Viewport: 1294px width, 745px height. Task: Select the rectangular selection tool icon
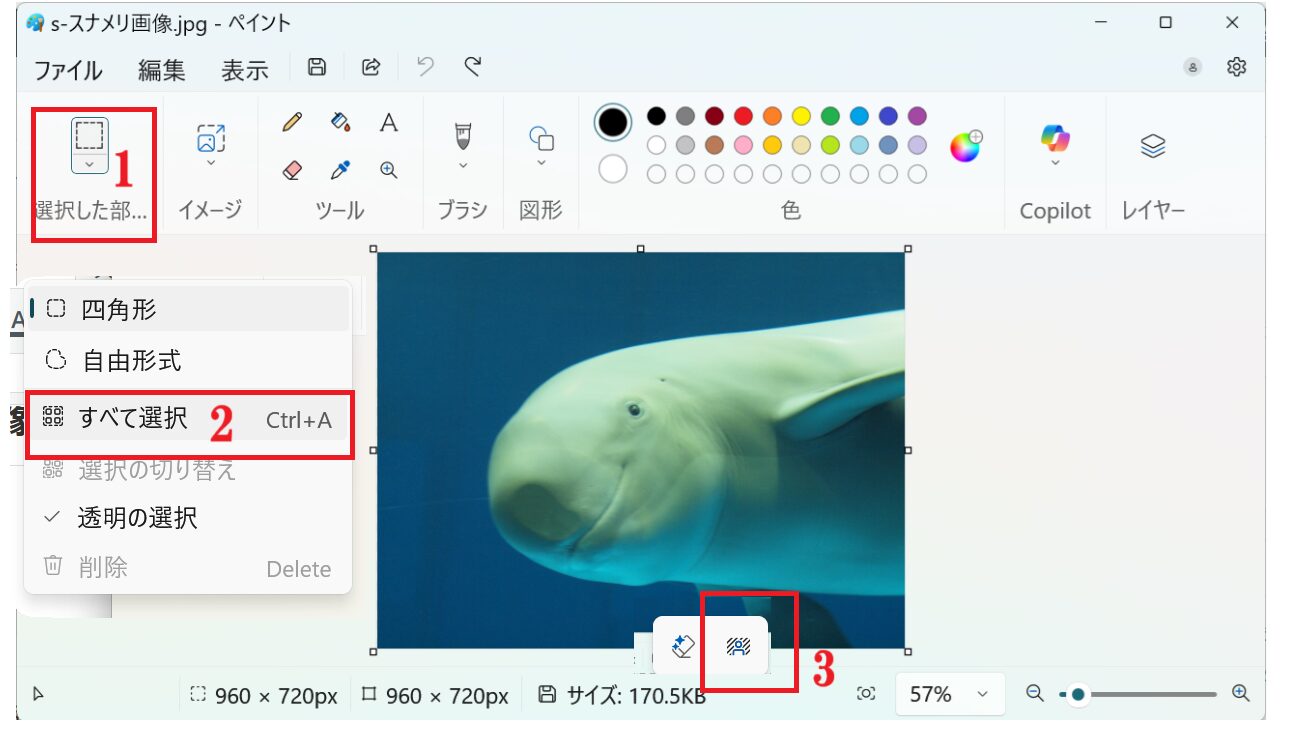point(90,134)
